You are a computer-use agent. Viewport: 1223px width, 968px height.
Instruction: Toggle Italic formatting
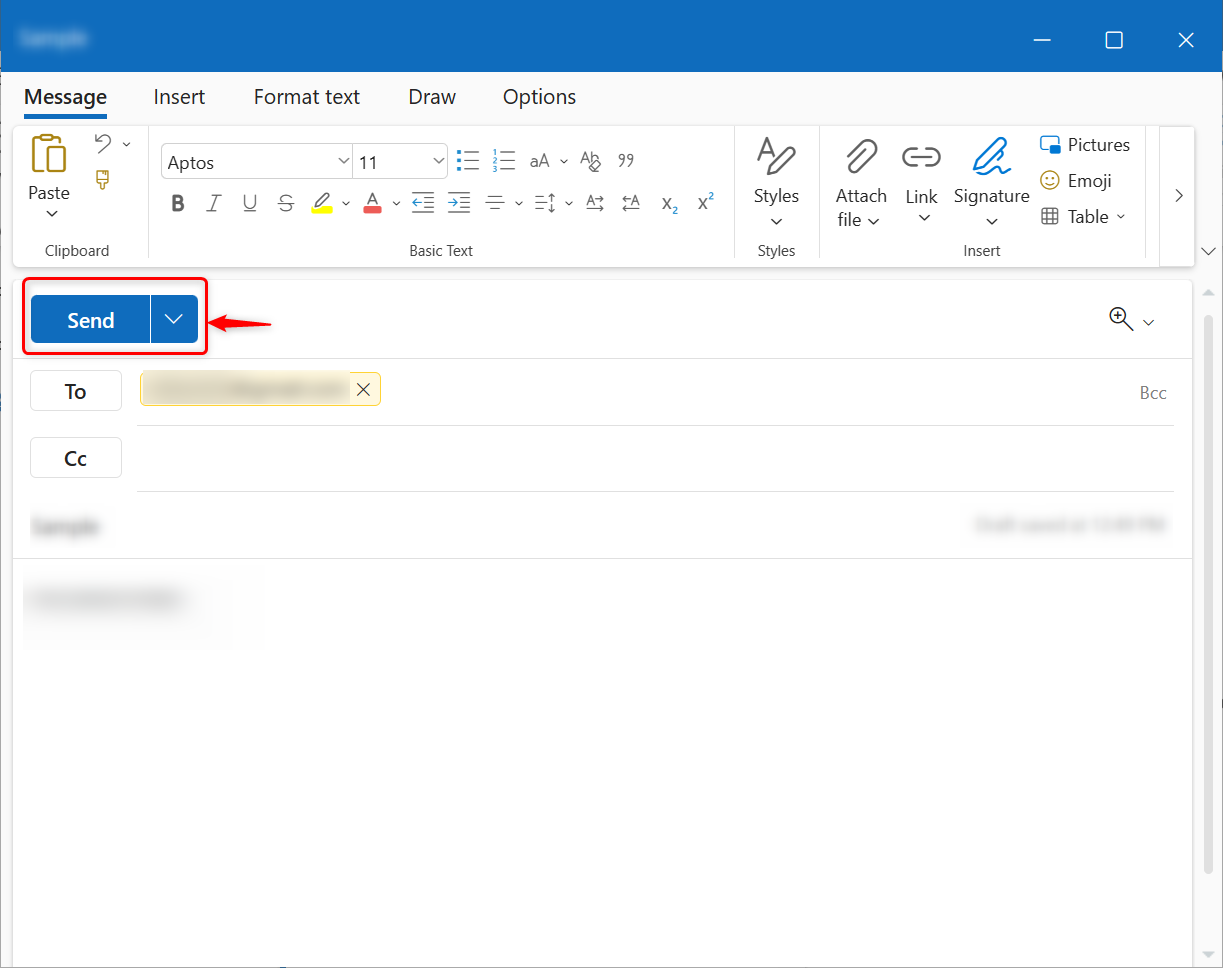pos(213,203)
